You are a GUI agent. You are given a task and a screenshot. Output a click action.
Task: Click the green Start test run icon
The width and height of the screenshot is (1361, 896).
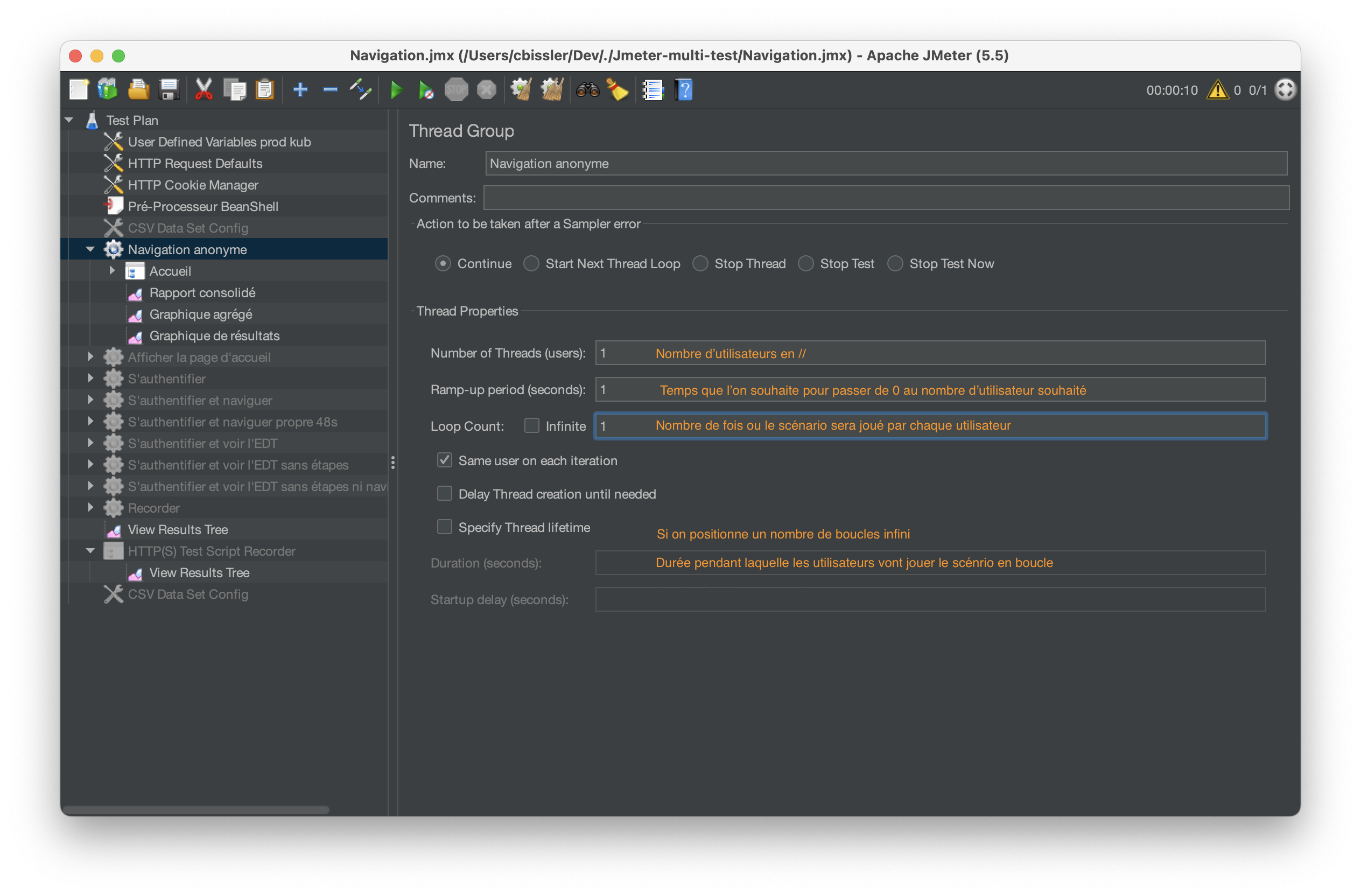[396, 90]
